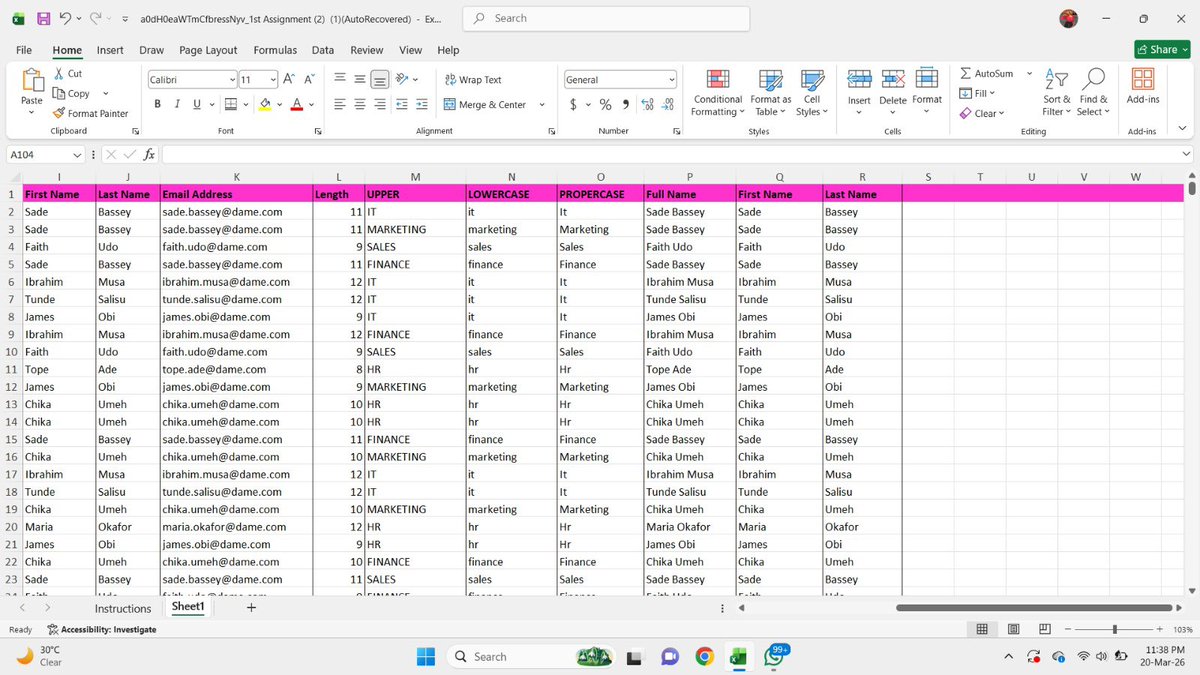Open Conditional Formatting

[718, 93]
